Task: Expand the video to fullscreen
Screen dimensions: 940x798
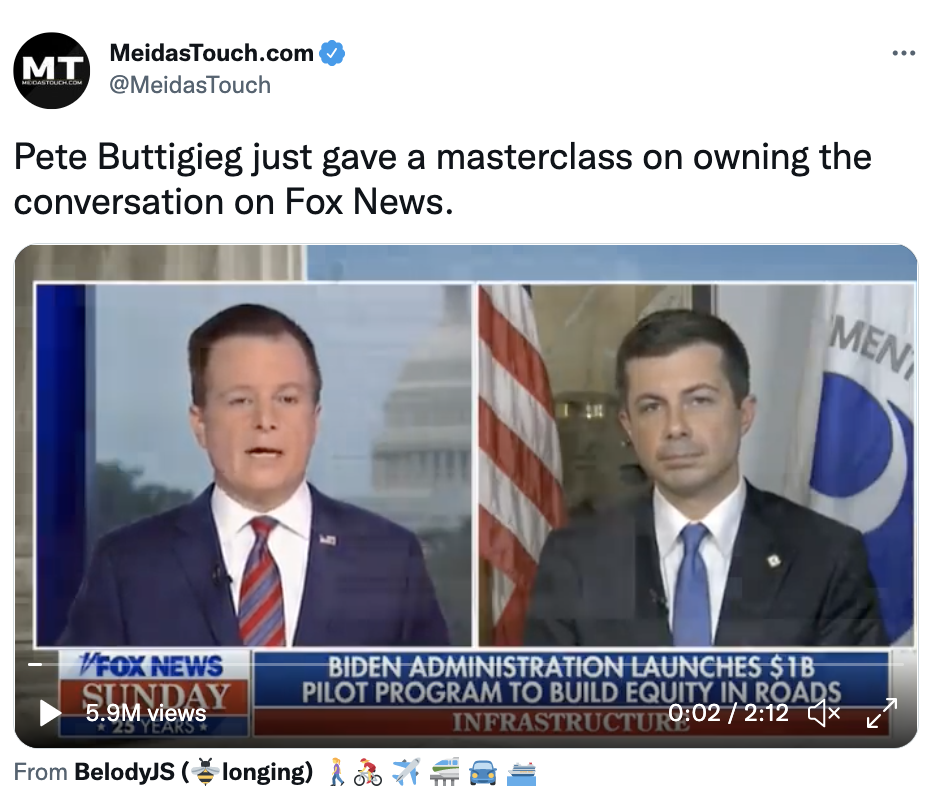Action: [x=882, y=713]
